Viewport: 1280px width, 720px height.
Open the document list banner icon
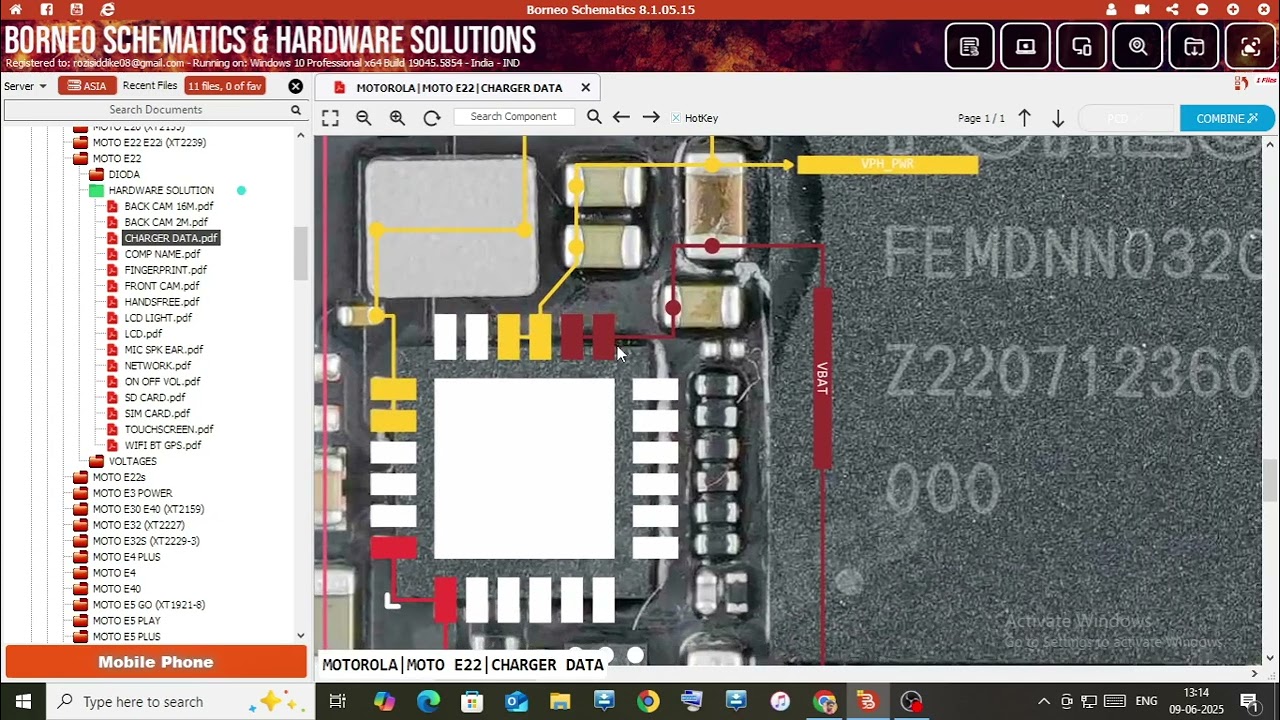(x=969, y=46)
